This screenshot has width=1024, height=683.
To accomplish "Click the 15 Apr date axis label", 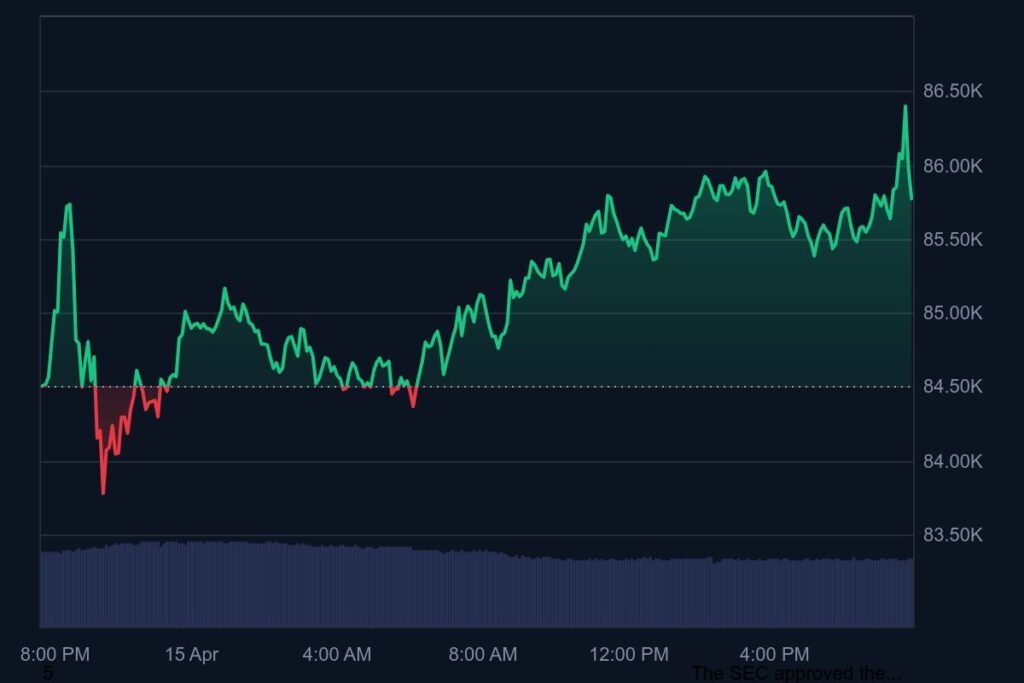I will coord(191,654).
